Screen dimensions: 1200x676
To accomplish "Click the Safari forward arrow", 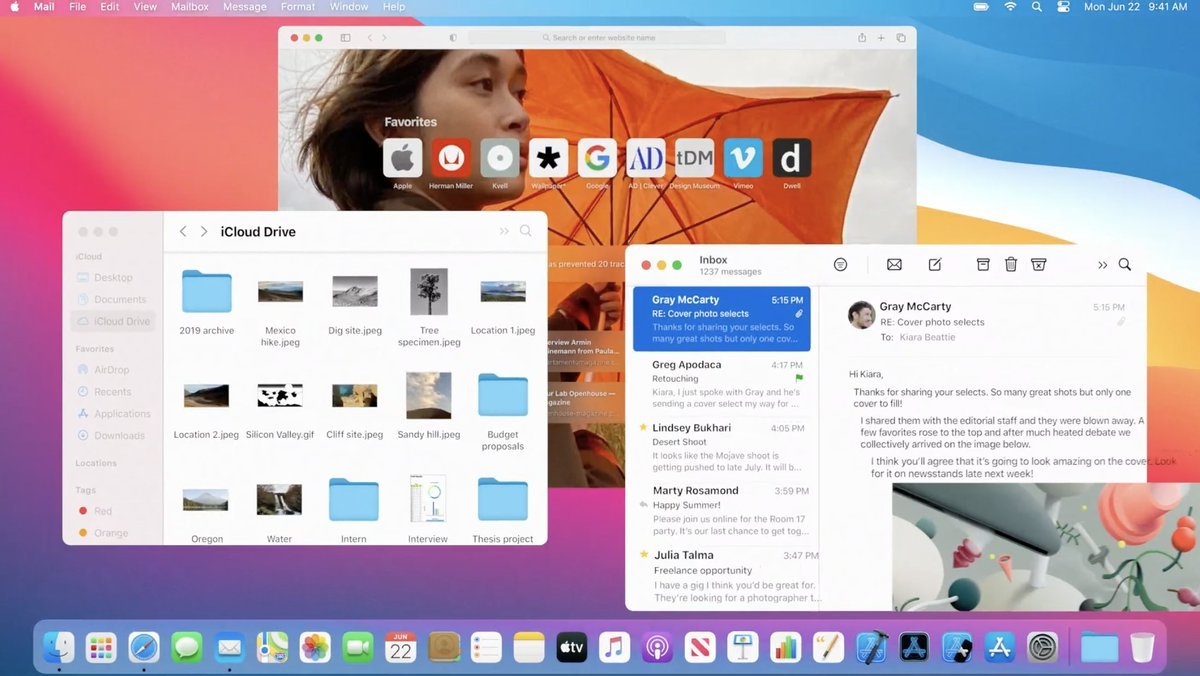I will point(384,38).
